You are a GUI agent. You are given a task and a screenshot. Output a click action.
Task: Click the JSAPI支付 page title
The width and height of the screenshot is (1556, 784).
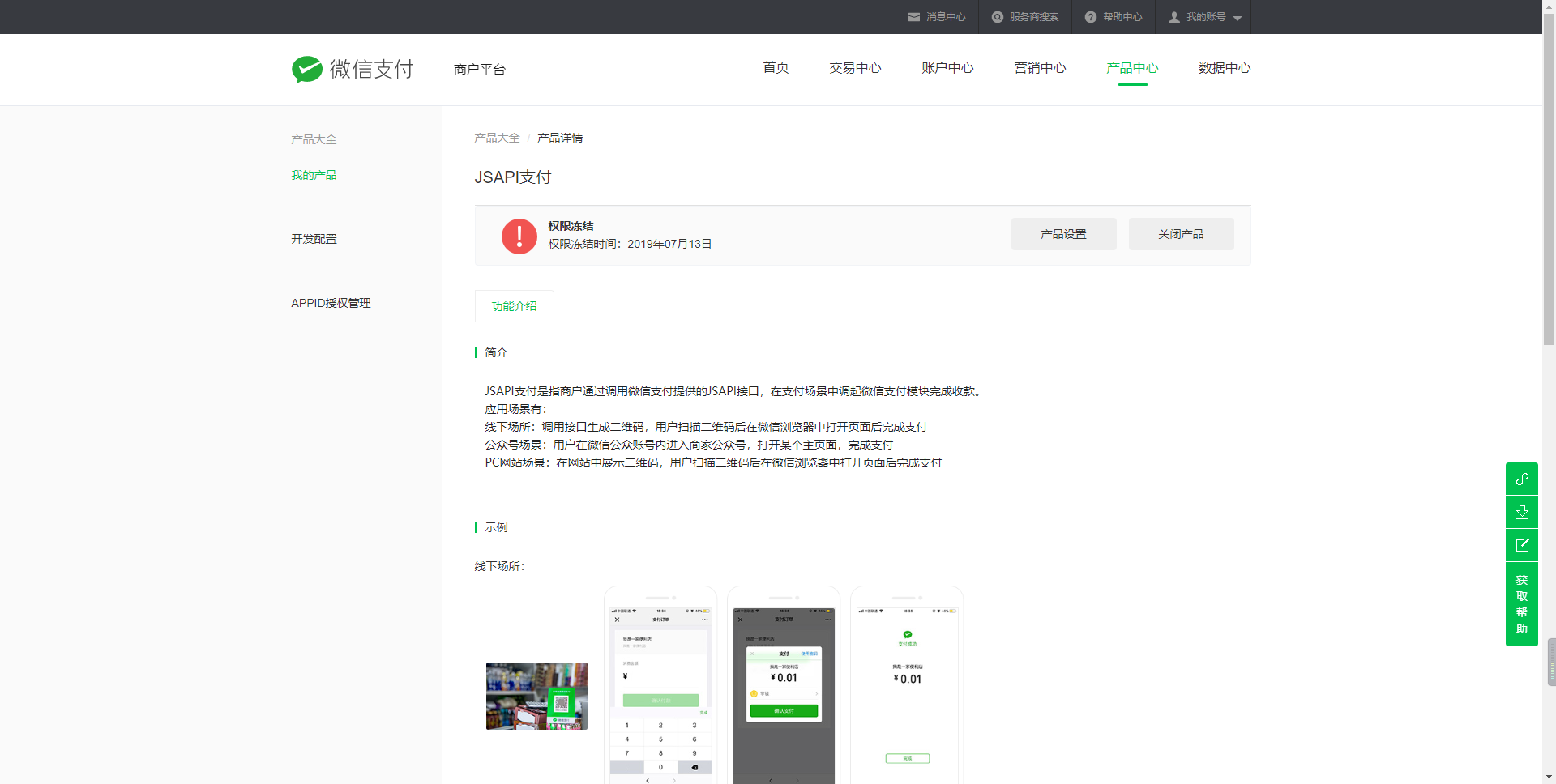coord(513,177)
